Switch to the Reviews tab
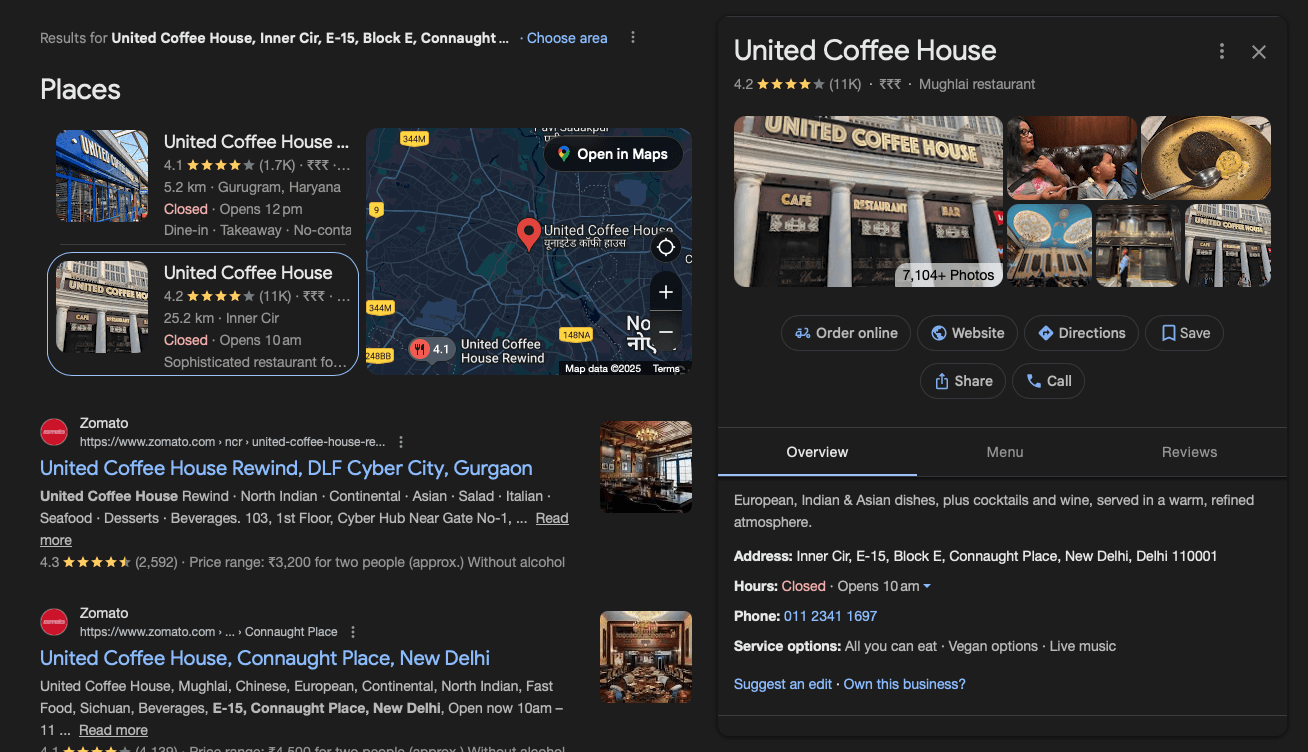 click(1189, 452)
